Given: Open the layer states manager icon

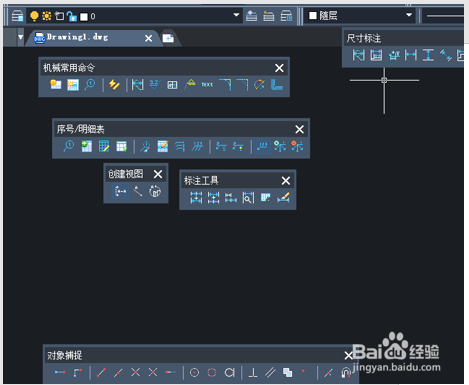Looking at the screenshot, I should (286, 16).
